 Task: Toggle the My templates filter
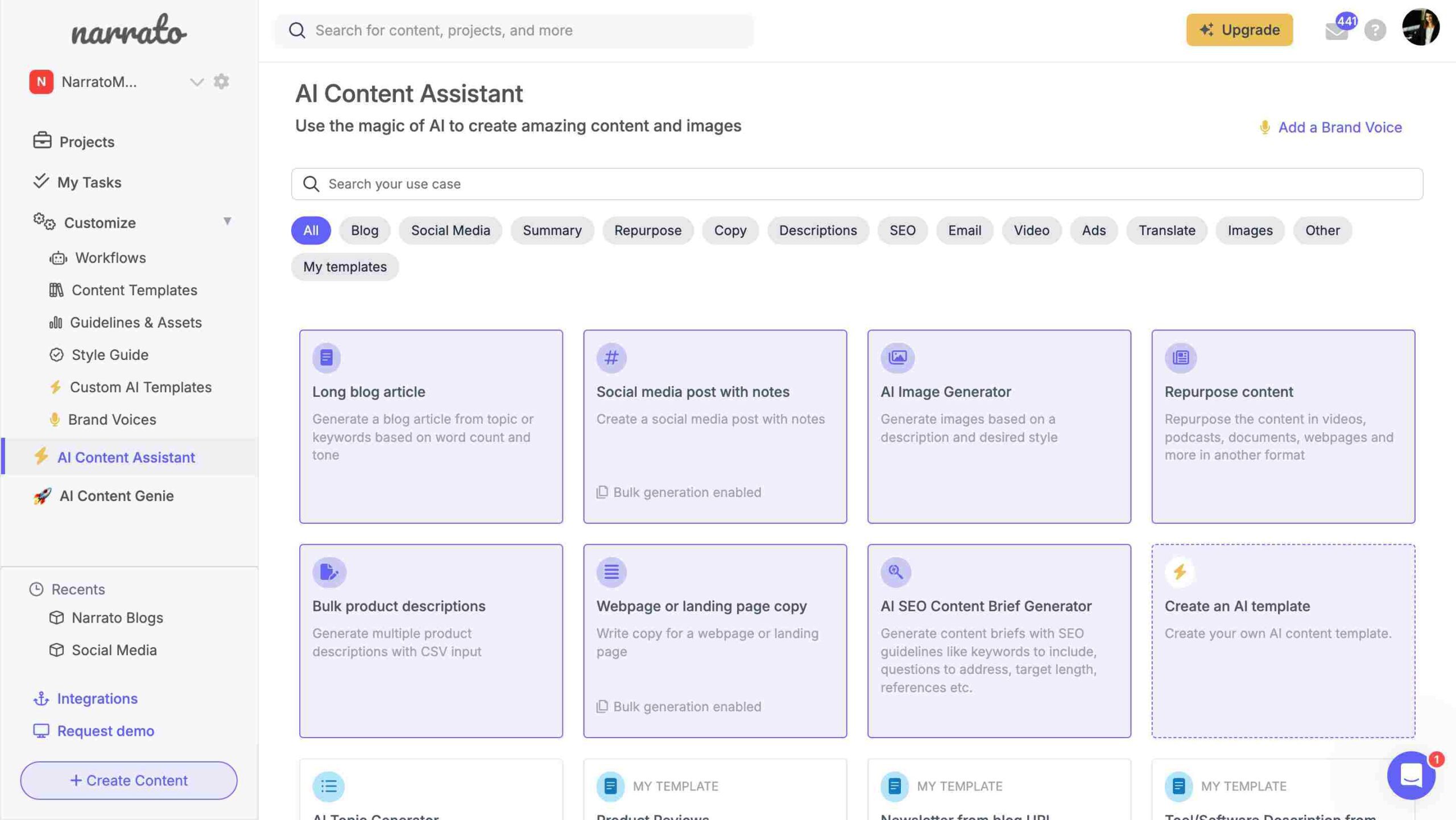pos(344,266)
